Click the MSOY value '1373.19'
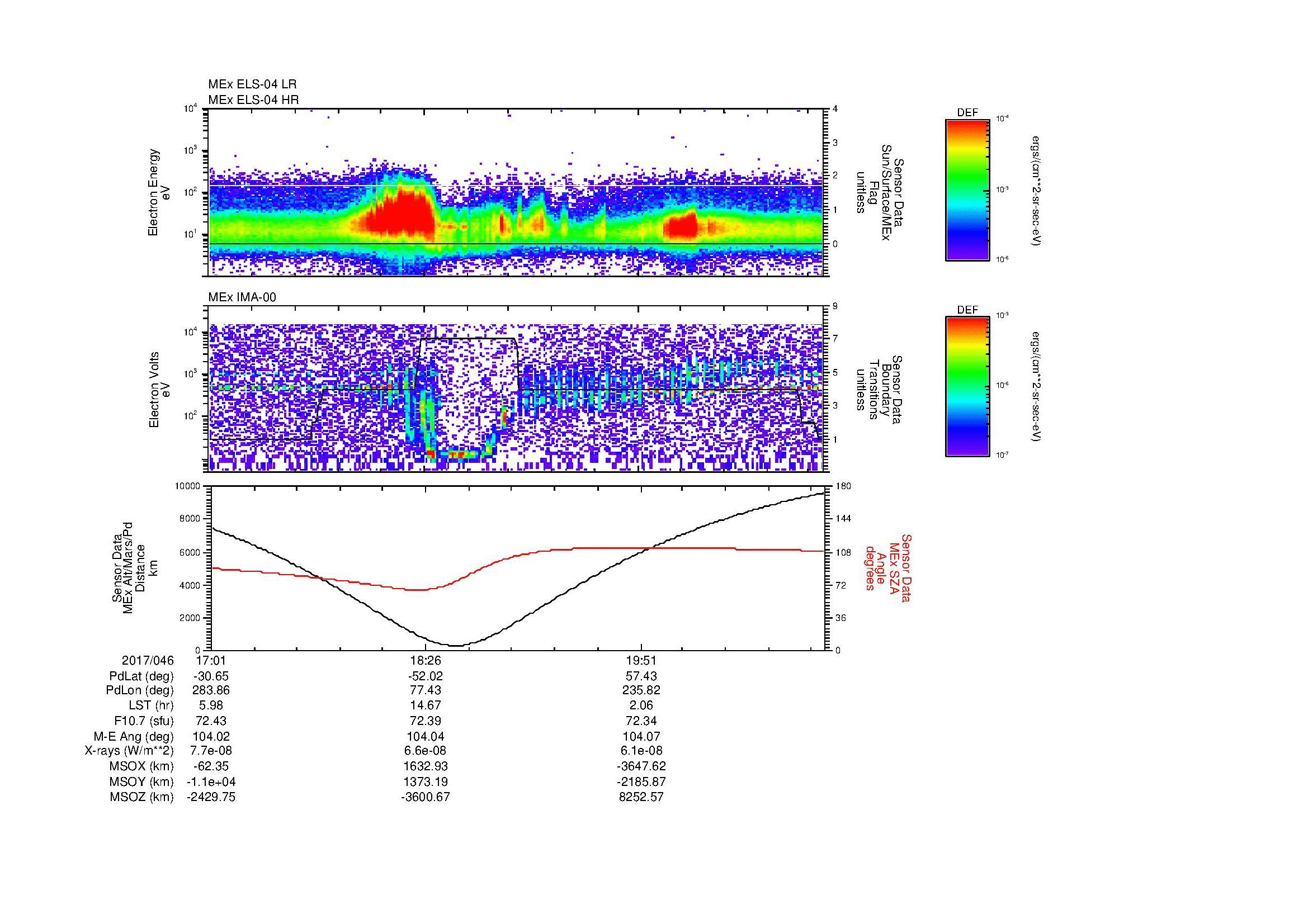The image size is (1308, 924). point(425,782)
